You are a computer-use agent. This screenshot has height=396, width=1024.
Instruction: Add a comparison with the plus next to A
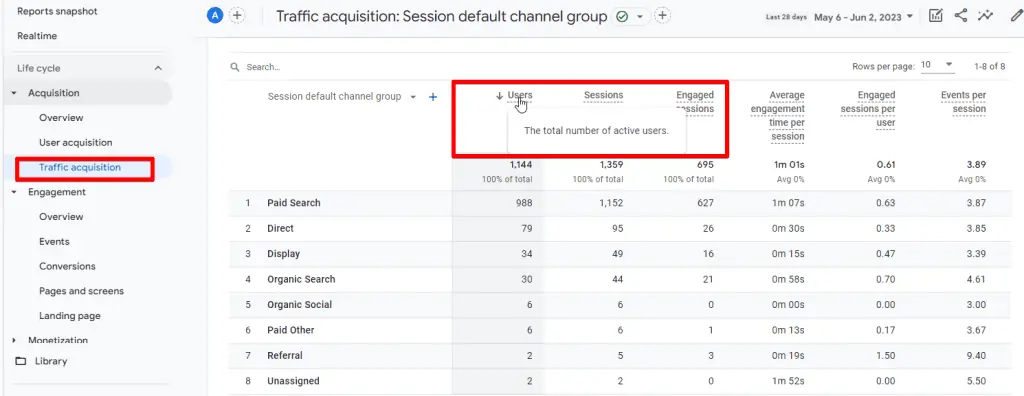[236, 16]
